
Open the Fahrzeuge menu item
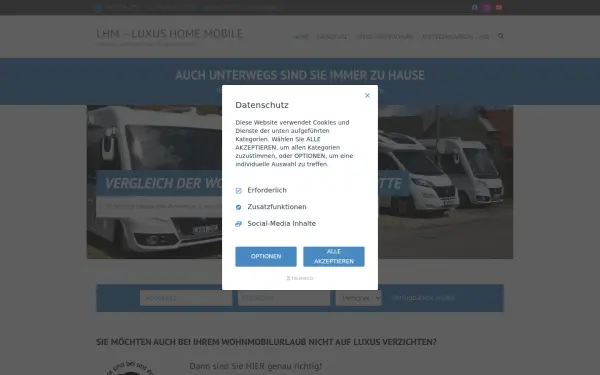[x=332, y=37]
